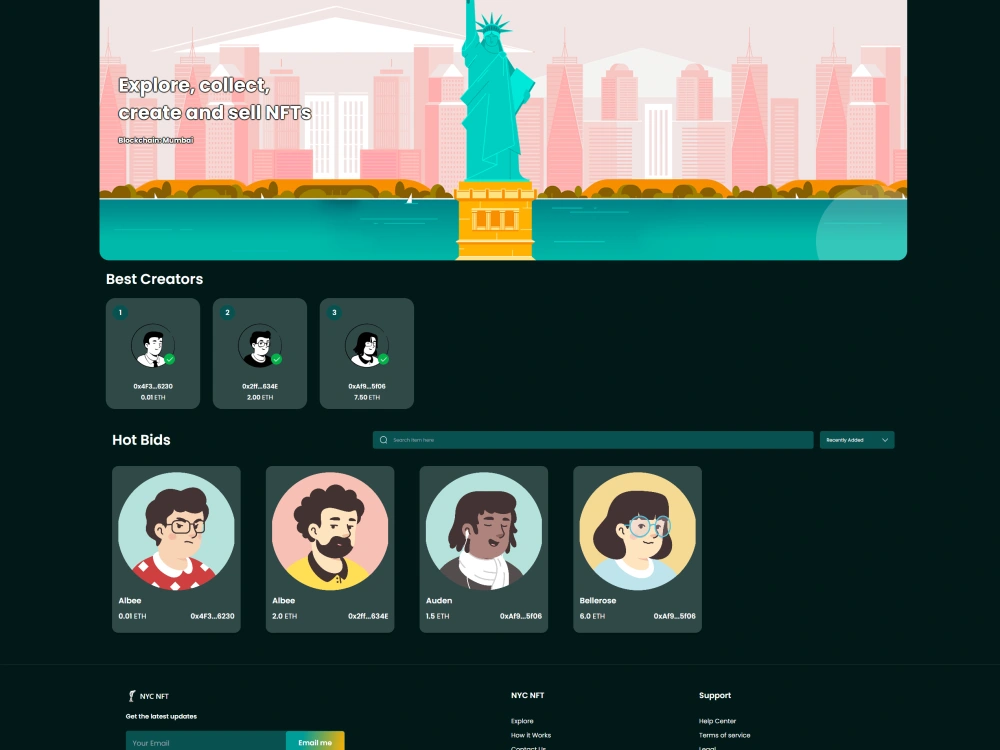Click the Best Creators heading
The width and height of the screenshot is (1000, 750).
point(154,279)
